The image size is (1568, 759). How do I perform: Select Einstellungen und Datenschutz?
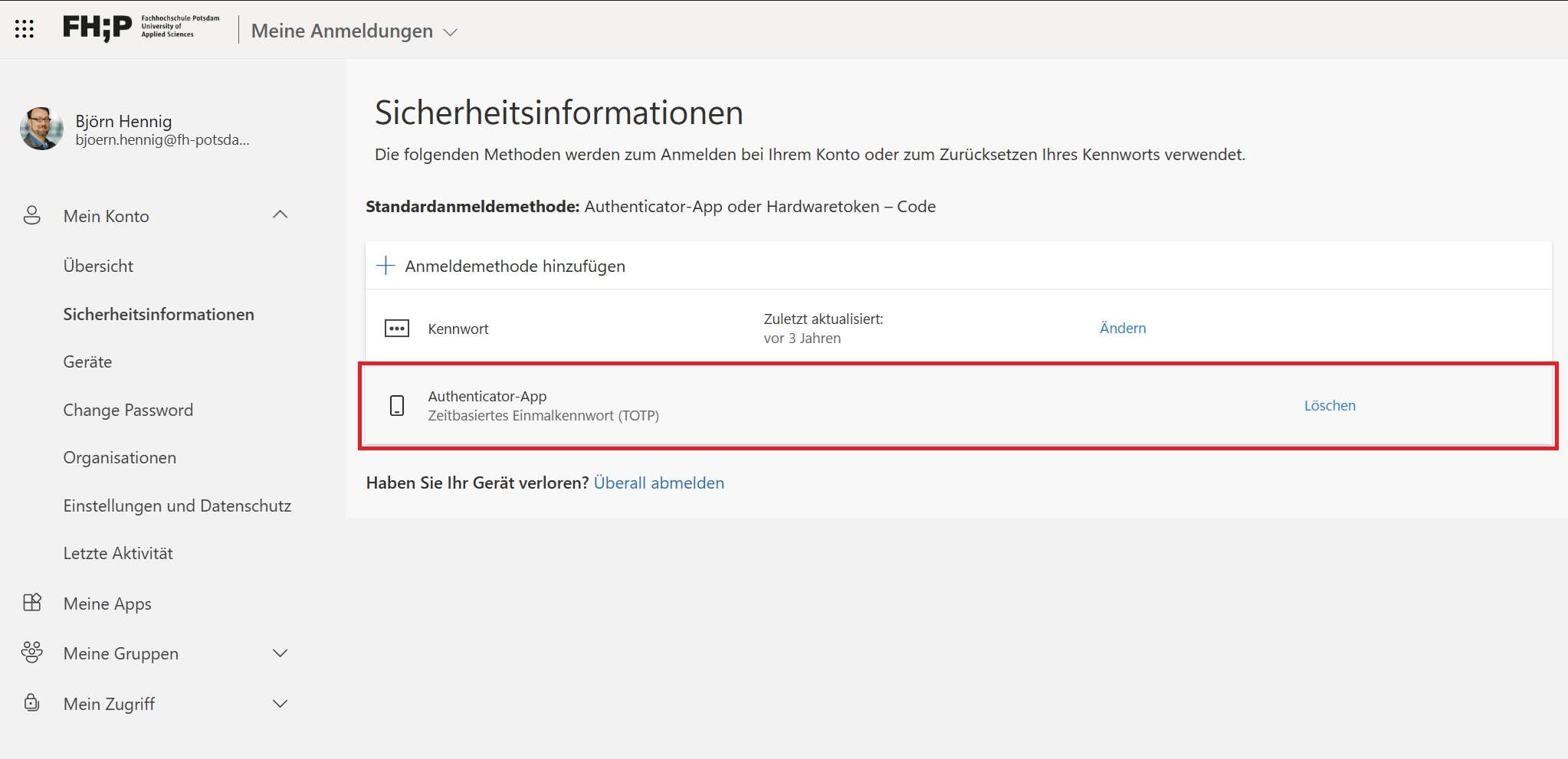pyautogui.click(x=177, y=505)
